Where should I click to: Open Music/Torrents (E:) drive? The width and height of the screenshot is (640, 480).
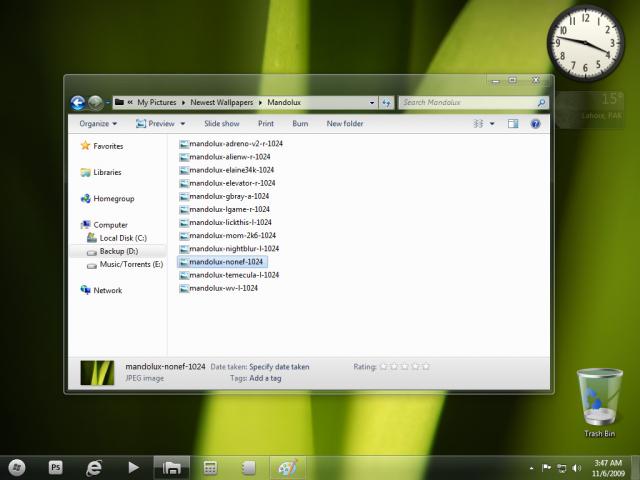point(125,264)
